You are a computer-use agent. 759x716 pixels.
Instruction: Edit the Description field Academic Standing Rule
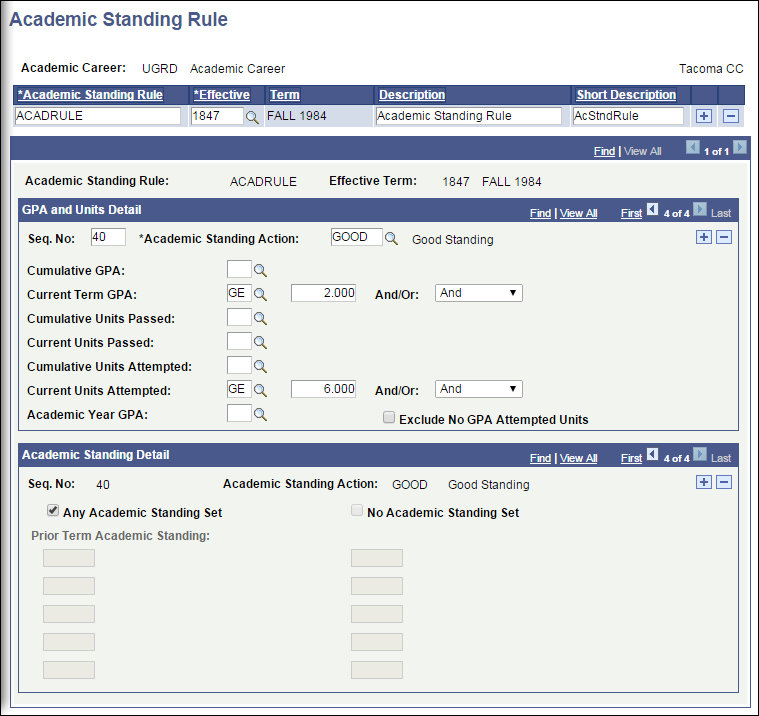[x=469, y=116]
